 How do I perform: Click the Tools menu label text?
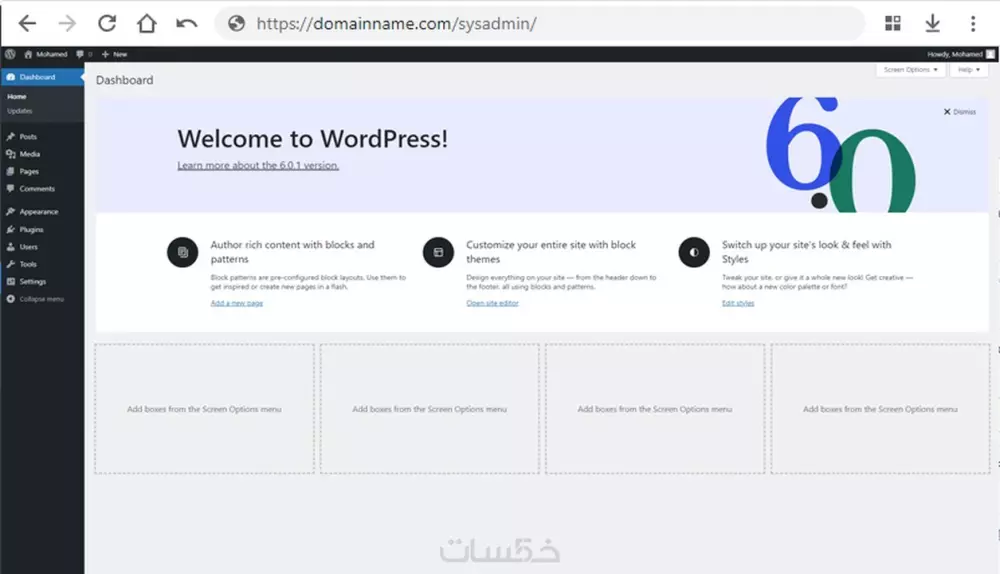pos(28,264)
